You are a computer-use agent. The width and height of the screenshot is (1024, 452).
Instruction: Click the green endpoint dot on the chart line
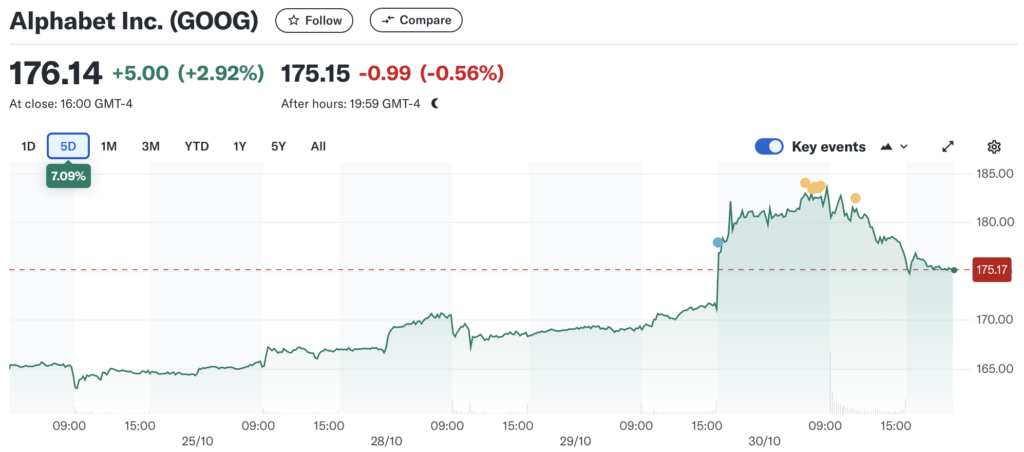[x=954, y=270]
